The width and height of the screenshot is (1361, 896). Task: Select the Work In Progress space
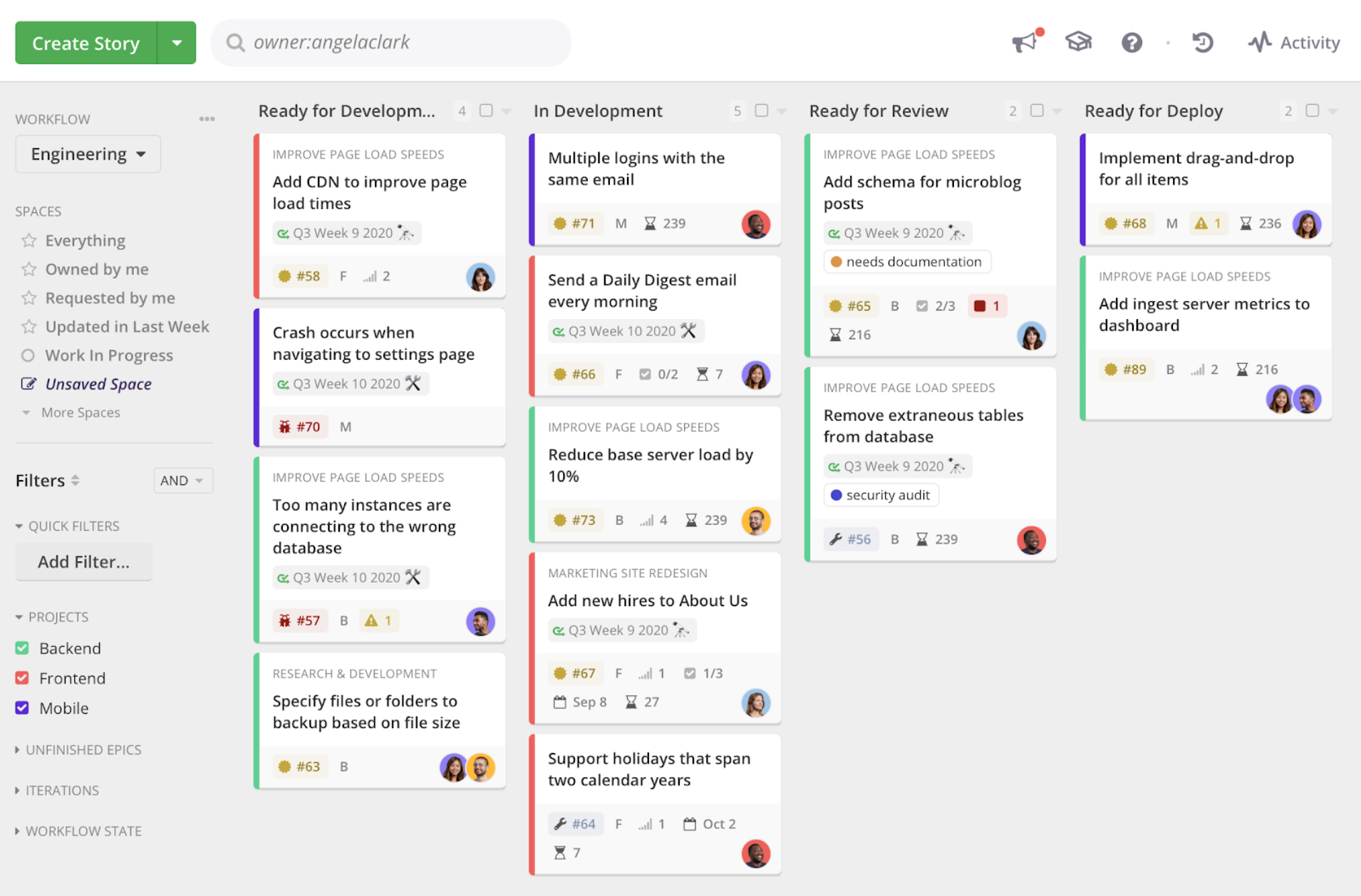[109, 355]
